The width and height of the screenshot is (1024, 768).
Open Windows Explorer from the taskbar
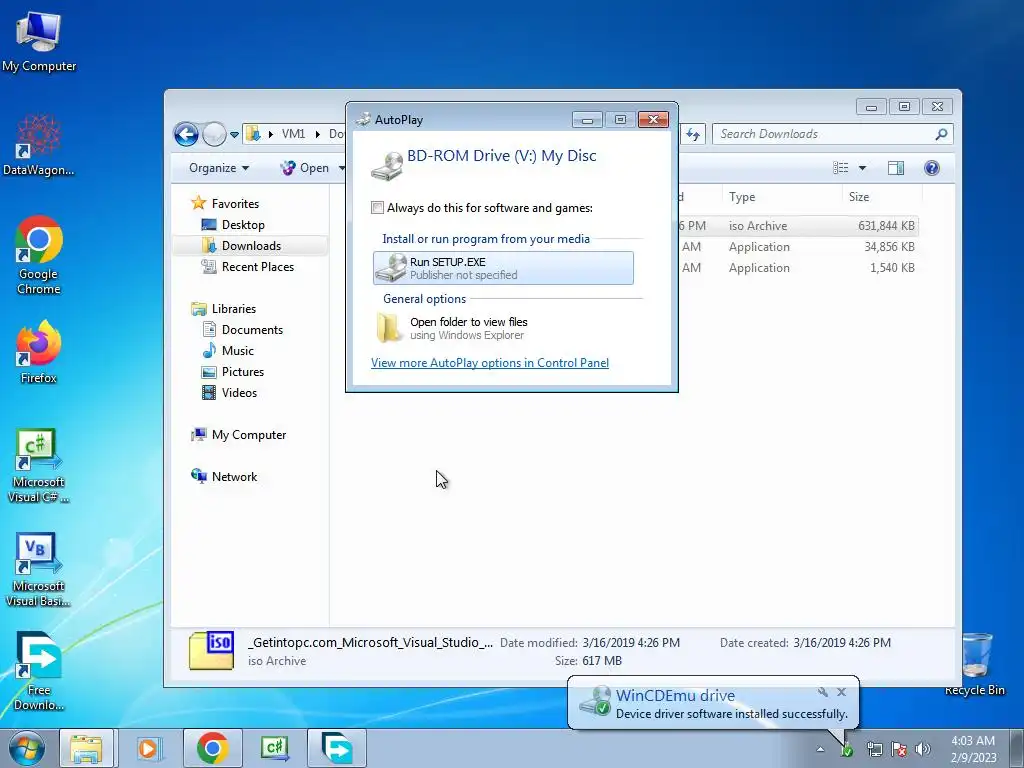click(x=87, y=748)
